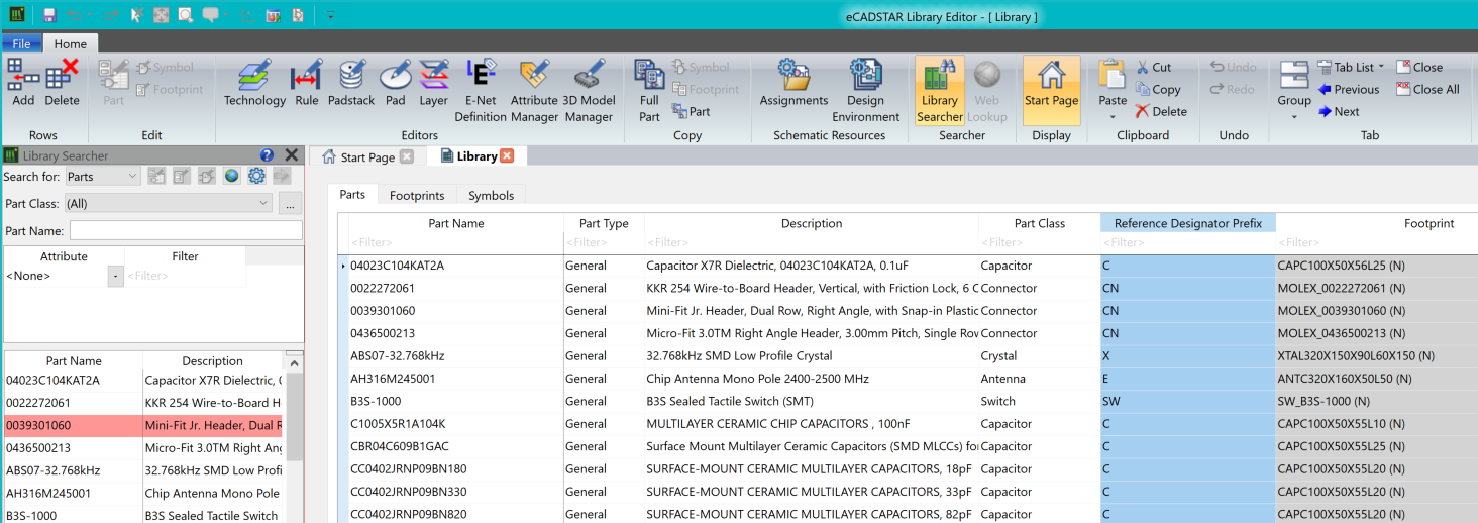The height and width of the screenshot is (523, 1478).
Task: Open the Layer editor
Action: pos(433,83)
